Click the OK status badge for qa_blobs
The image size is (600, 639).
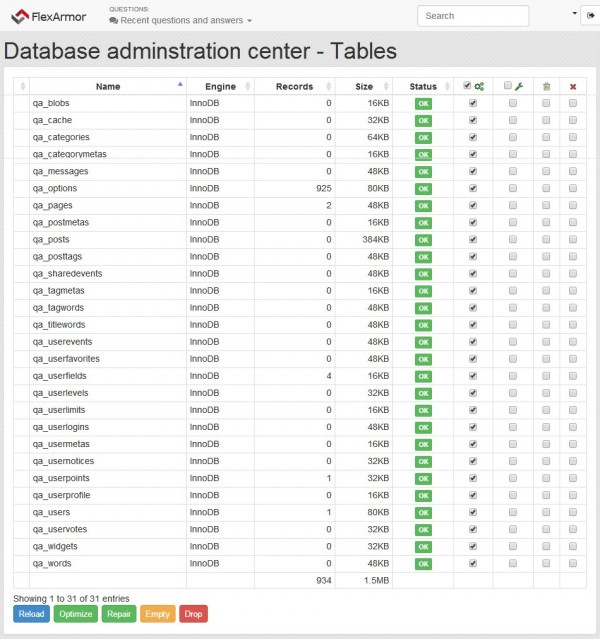pyautogui.click(x=423, y=103)
